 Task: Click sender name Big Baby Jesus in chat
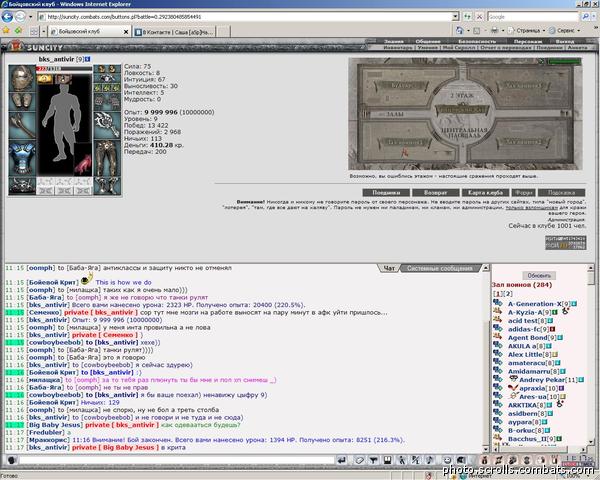tap(55, 425)
